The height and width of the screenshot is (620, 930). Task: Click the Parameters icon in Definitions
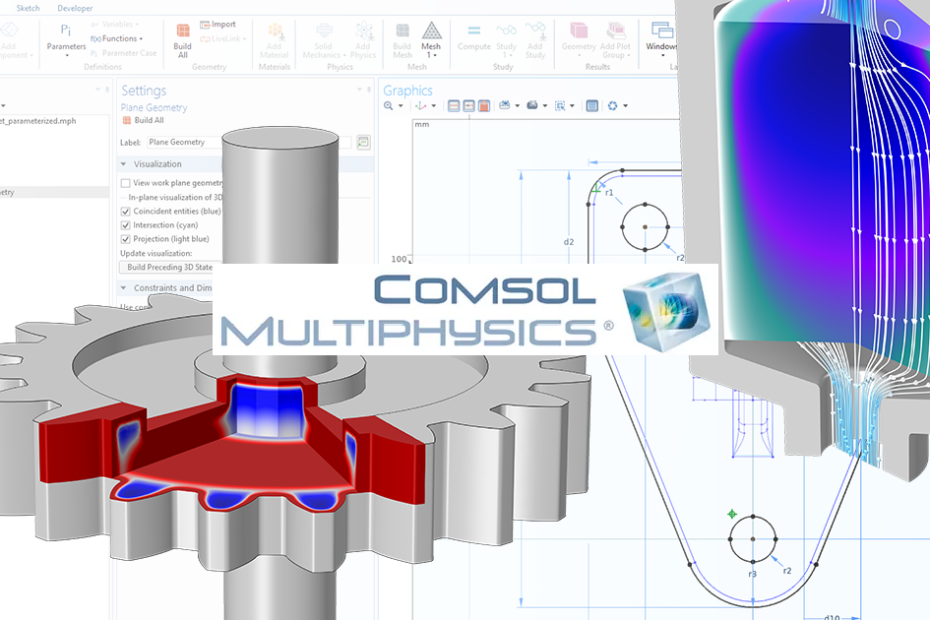pos(66,30)
